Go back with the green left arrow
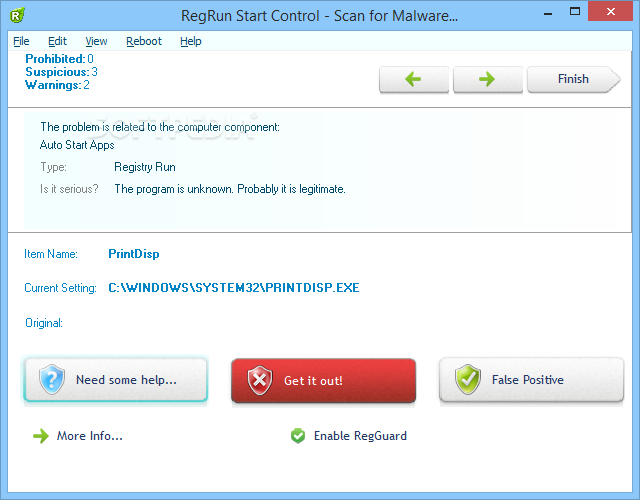 (413, 79)
